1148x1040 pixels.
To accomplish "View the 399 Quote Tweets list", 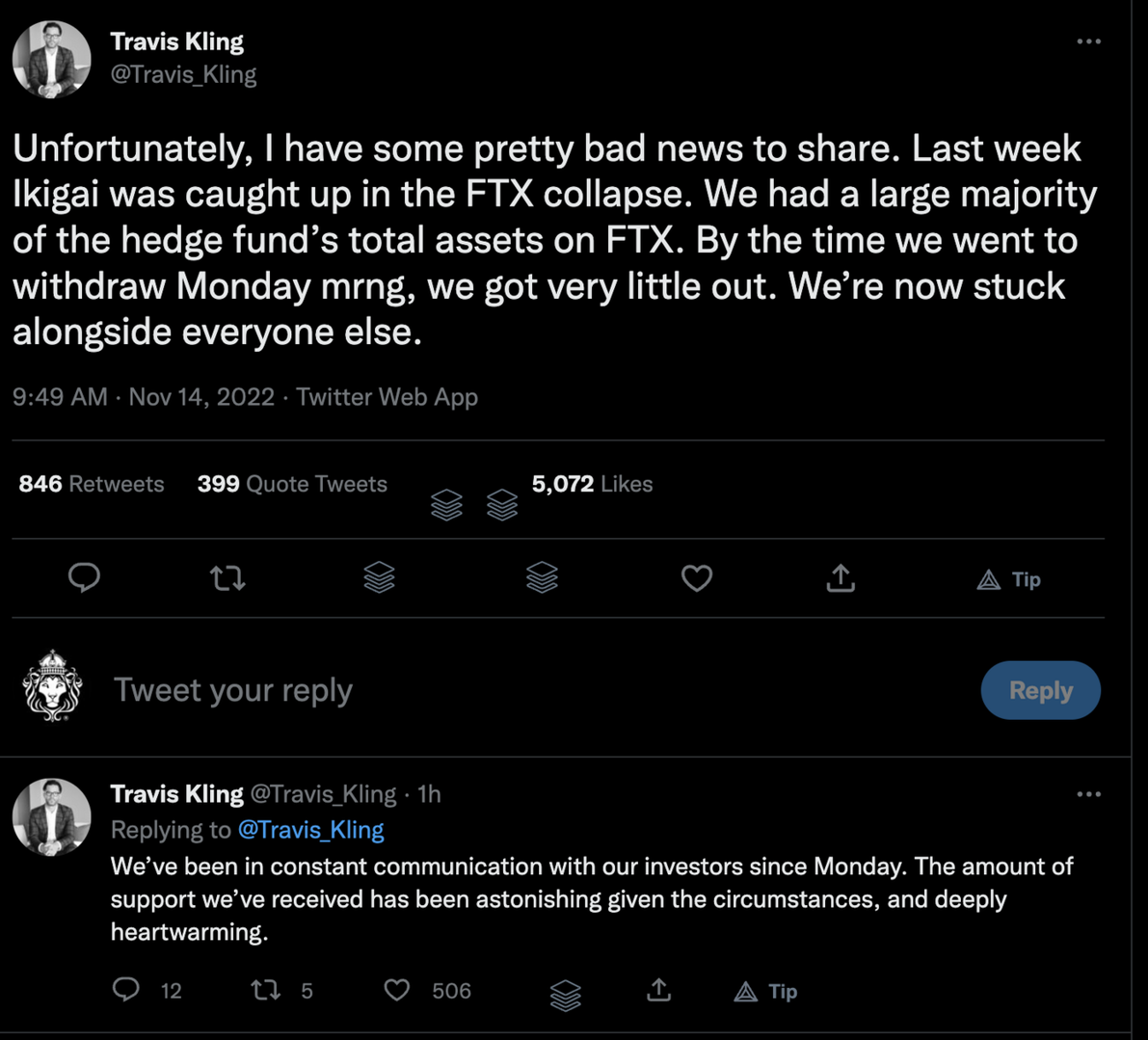I will 292,484.
